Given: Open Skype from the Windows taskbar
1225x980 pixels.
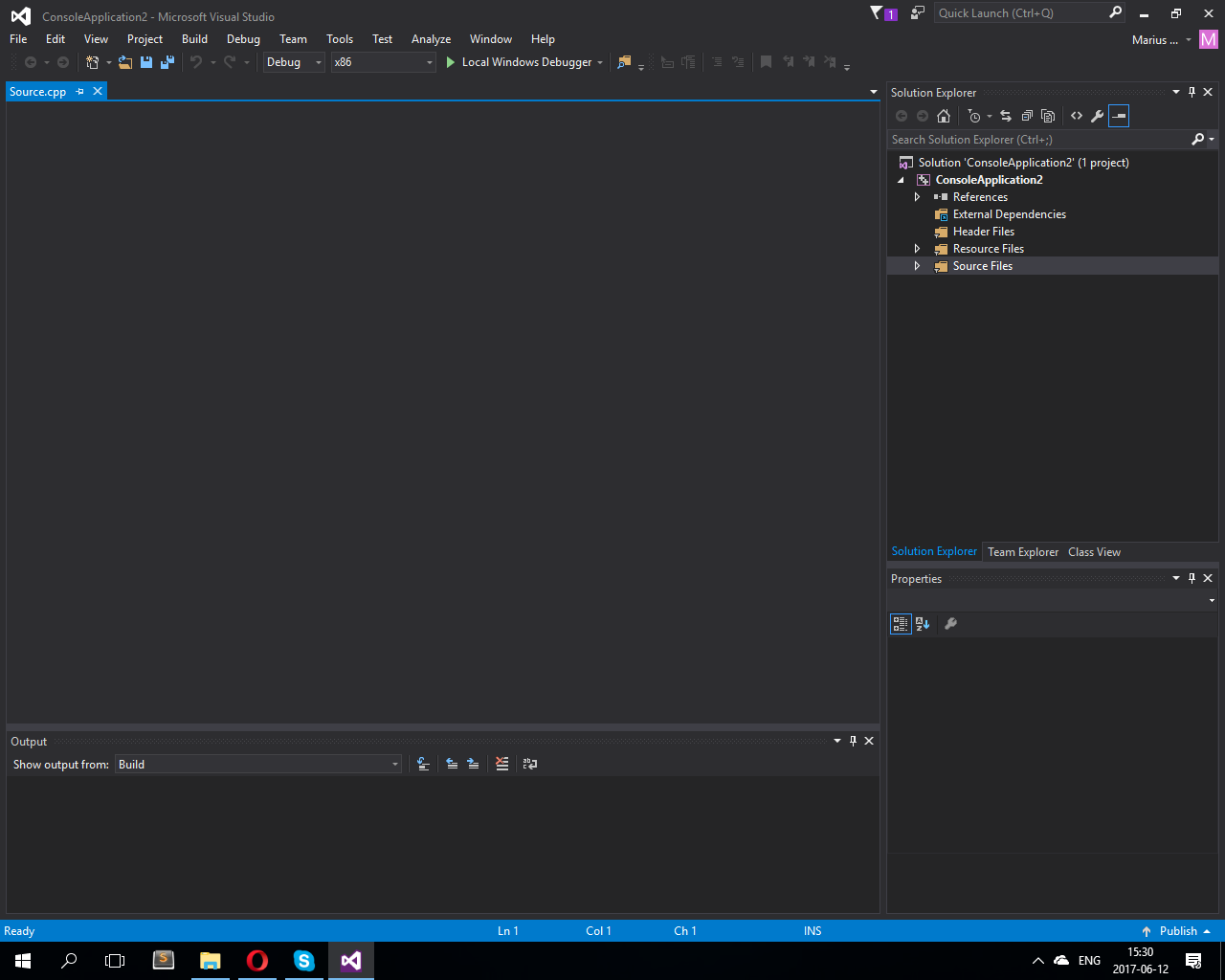Looking at the screenshot, I should pyautogui.click(x=304, y=961).
